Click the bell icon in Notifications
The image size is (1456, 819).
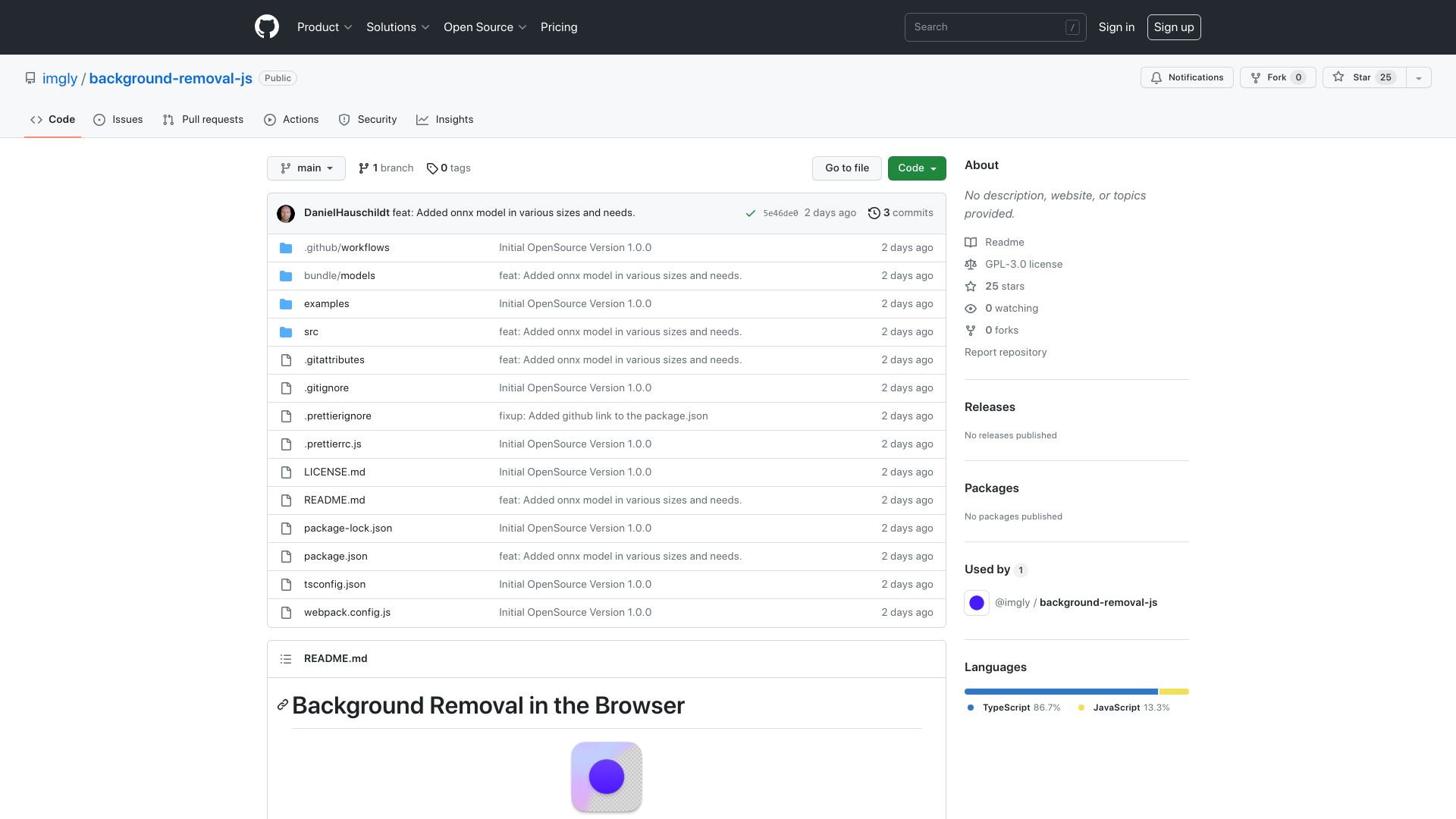1156,77
